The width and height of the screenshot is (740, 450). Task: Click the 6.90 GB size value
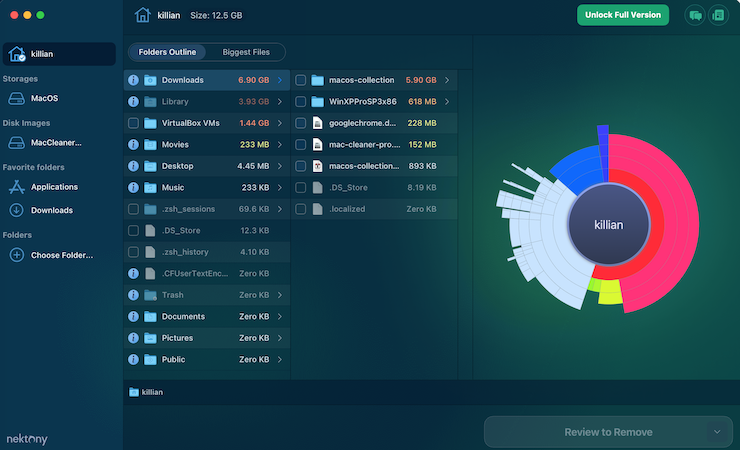pos(253,80)
